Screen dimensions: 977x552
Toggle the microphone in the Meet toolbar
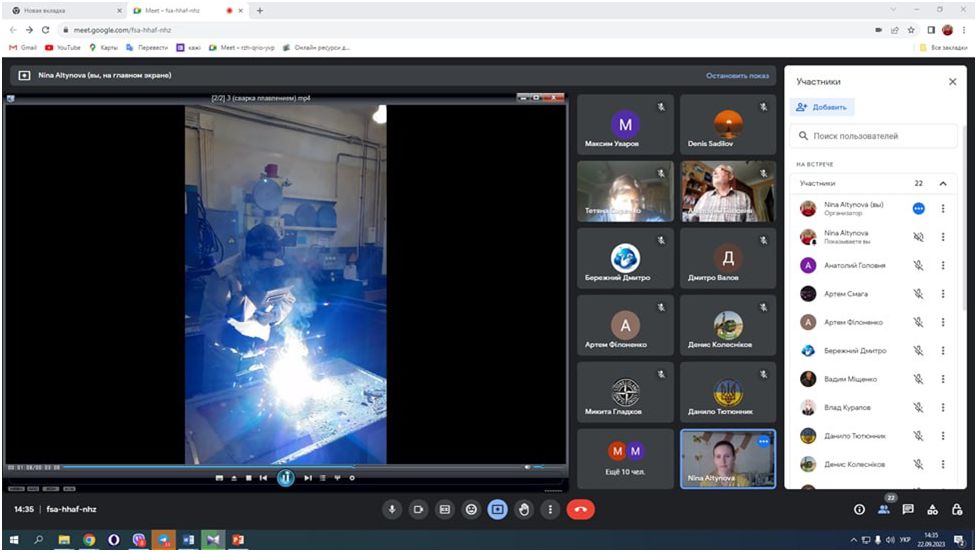tap(392, 510)
